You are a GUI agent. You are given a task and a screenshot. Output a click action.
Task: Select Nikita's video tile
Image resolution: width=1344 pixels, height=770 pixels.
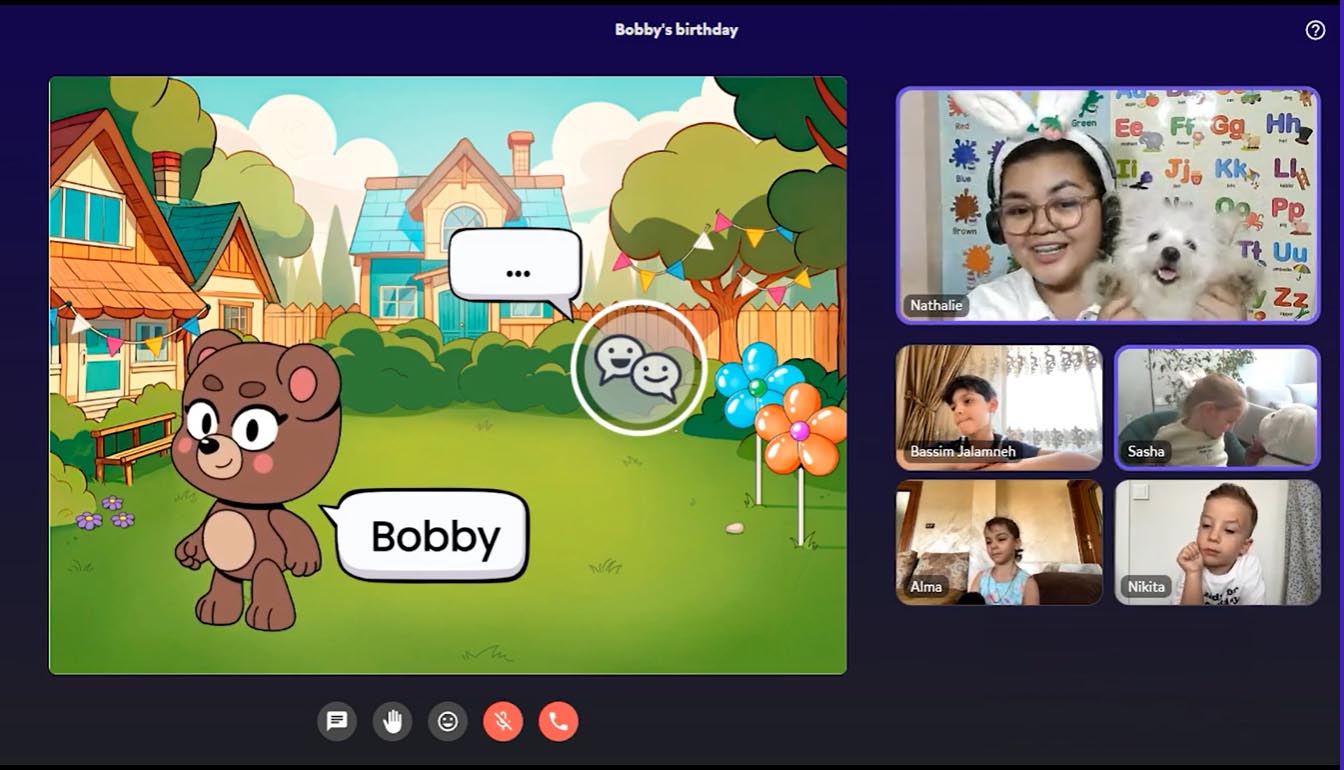click(1217, 542)
